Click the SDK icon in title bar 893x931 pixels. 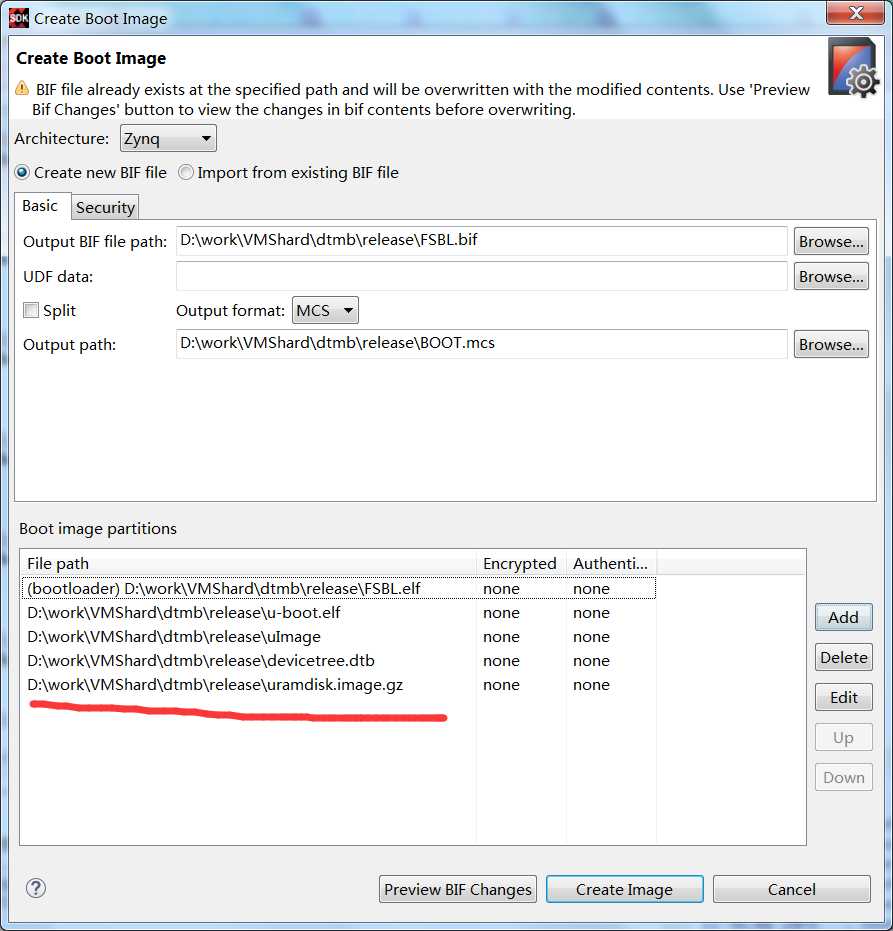(x=18, y=18)
